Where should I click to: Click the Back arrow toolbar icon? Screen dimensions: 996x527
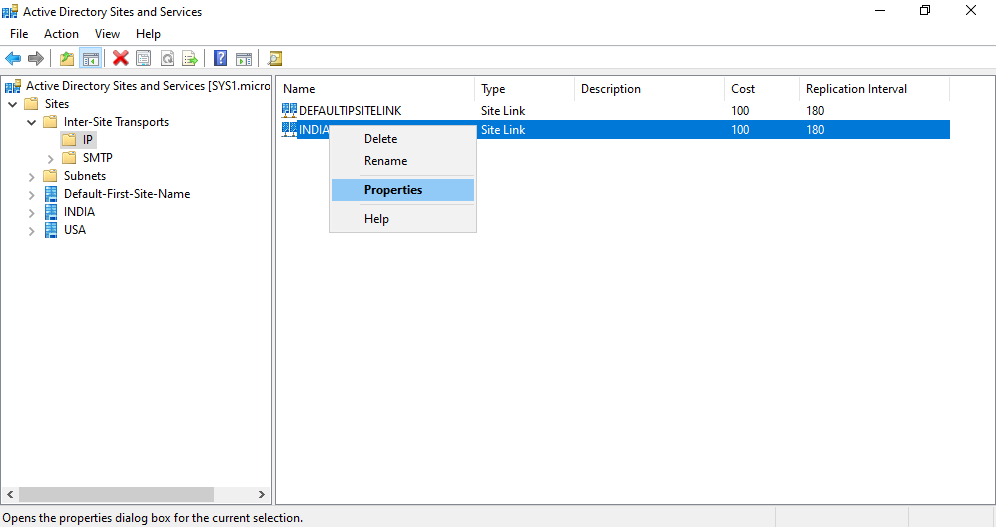(13, 58)
